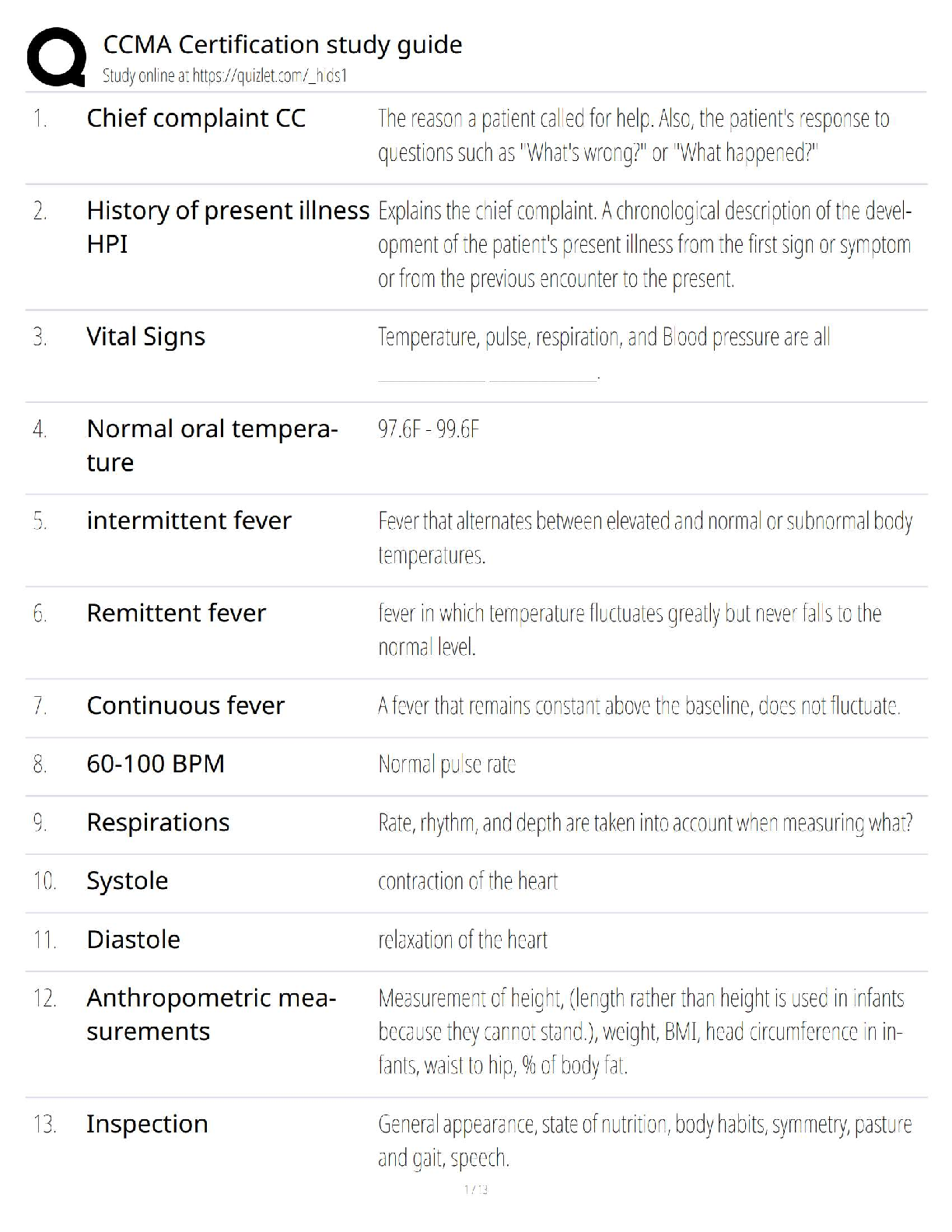Click the Diastole term
Viewport: 952px width, 1232px height.
133,940
